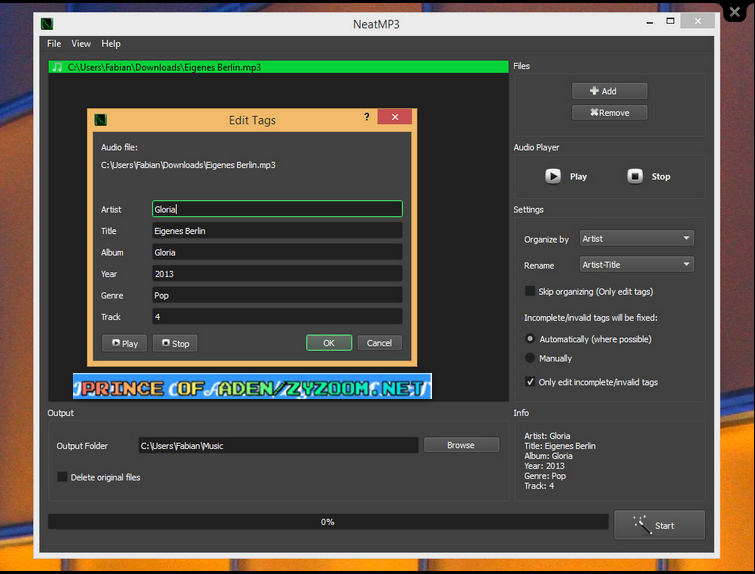The width and height of the screenshot is (755, 574).
Task: Click the Title field Eigenes Berlin
Action: tap(277, 231)
